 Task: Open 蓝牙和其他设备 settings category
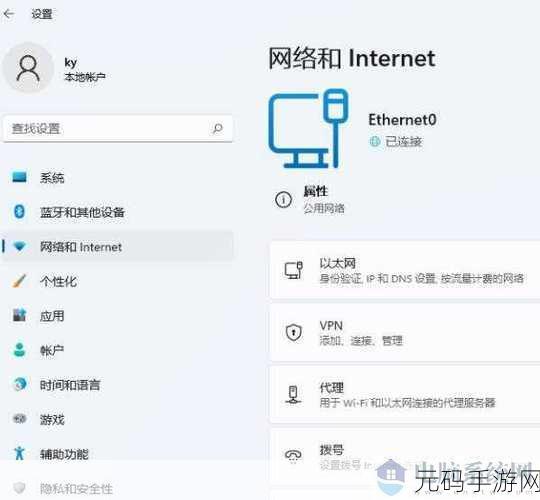click(x=118, y=212)
